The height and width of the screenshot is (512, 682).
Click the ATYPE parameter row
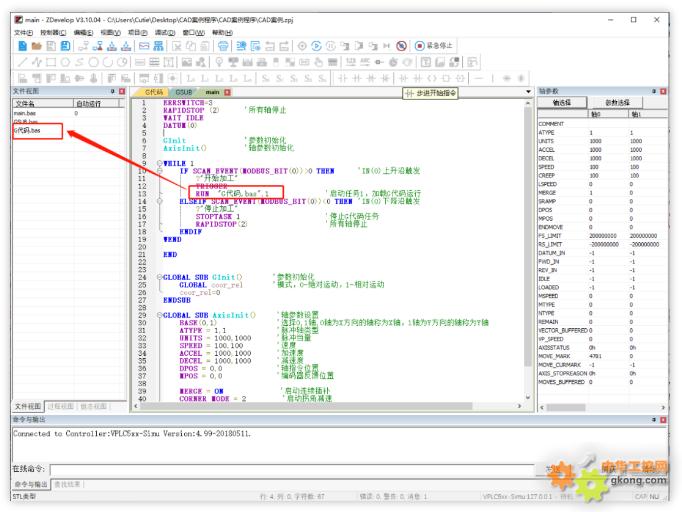[x=602, y=132]
